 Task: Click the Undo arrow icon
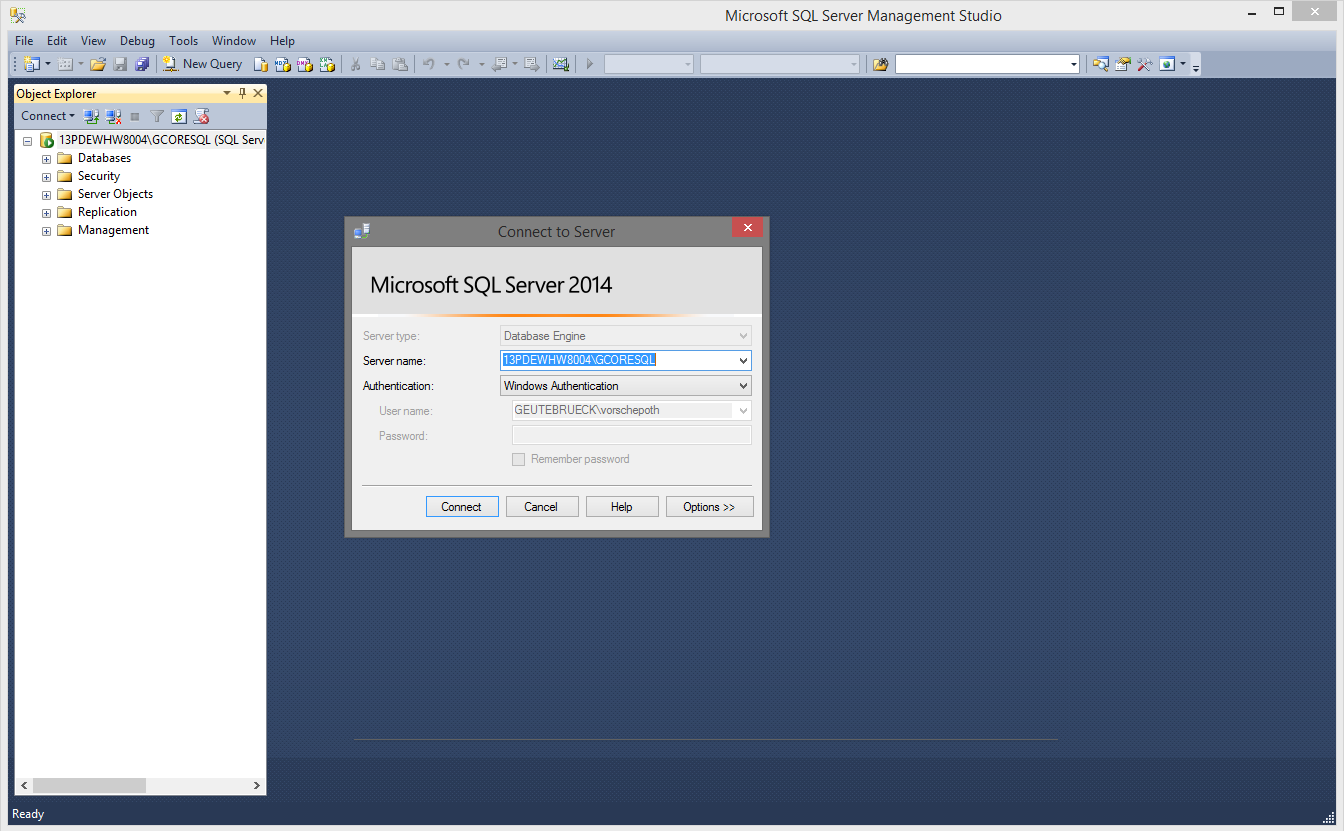(x=428, y=64)
